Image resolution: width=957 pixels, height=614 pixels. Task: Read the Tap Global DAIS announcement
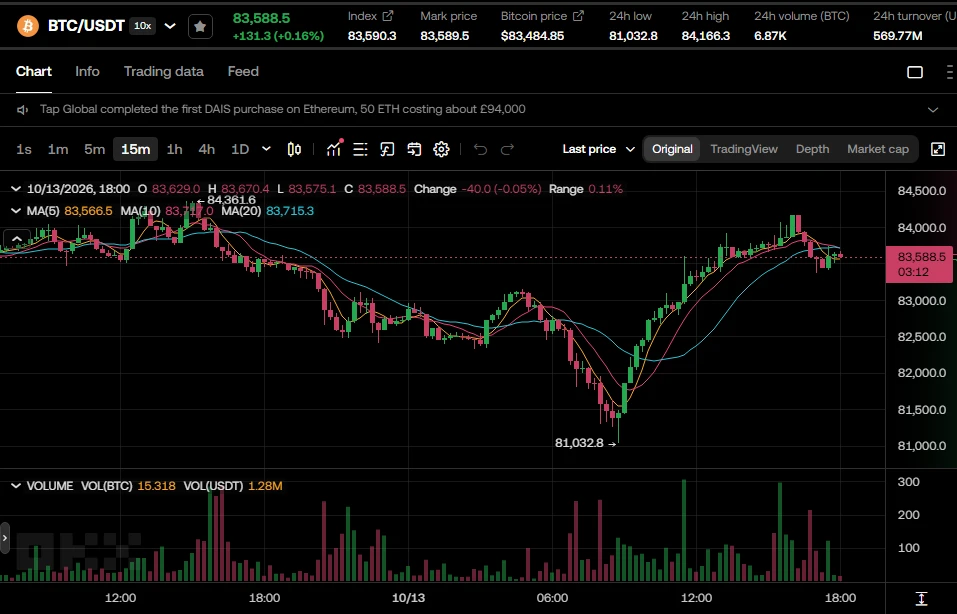click(x=283, y=109)
